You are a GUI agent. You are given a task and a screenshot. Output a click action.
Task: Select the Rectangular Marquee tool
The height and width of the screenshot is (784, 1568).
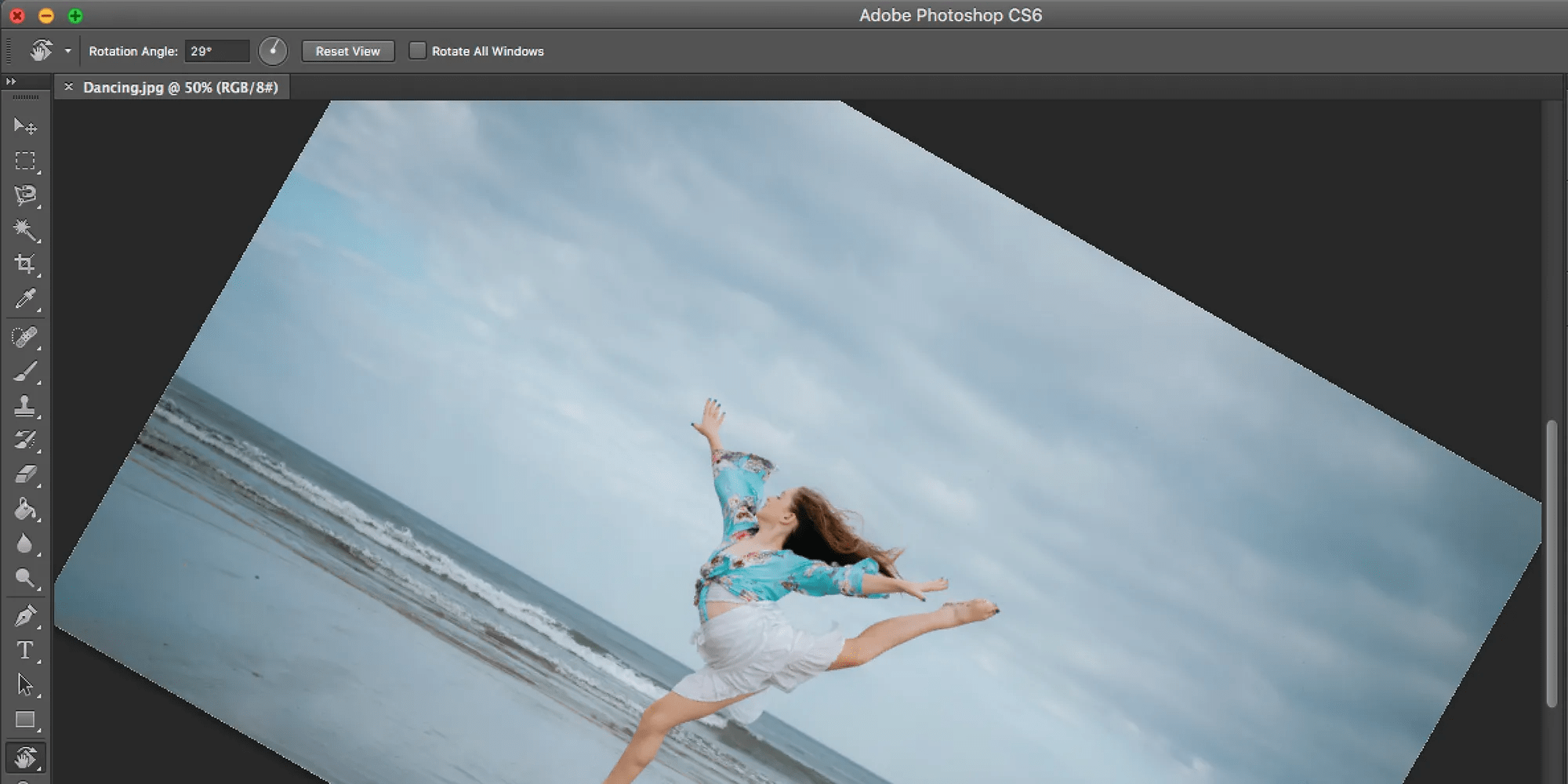tap(26, 161)
